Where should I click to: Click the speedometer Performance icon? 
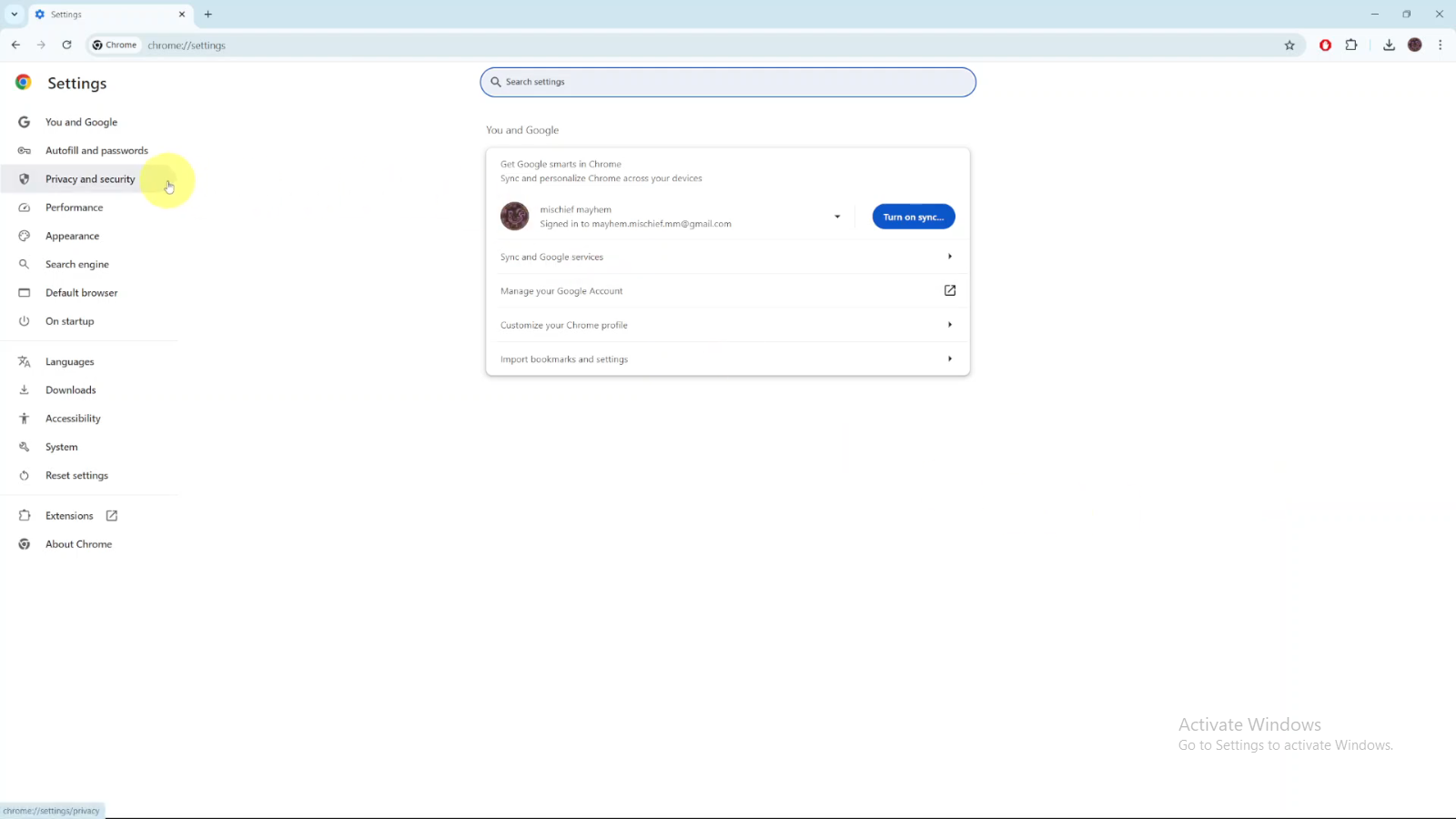click(x=25, y=207)
